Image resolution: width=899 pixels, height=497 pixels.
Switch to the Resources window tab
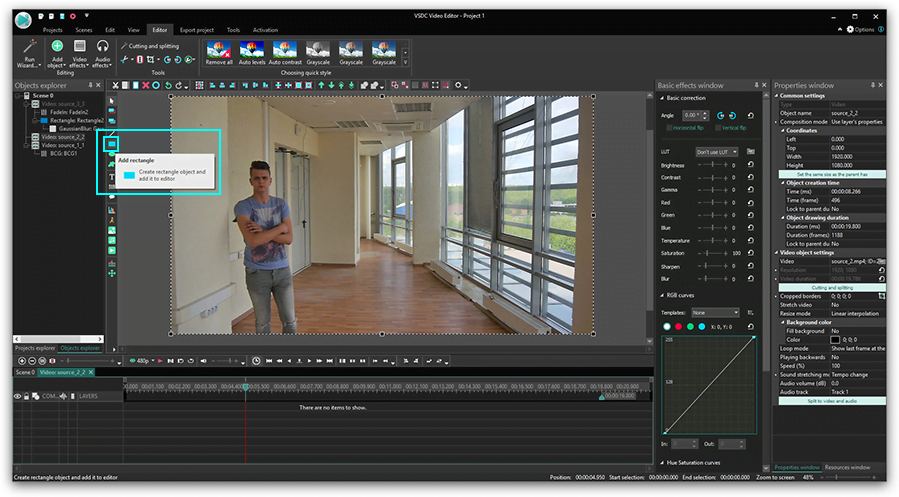pyautogui.click(x=847, y=467)
